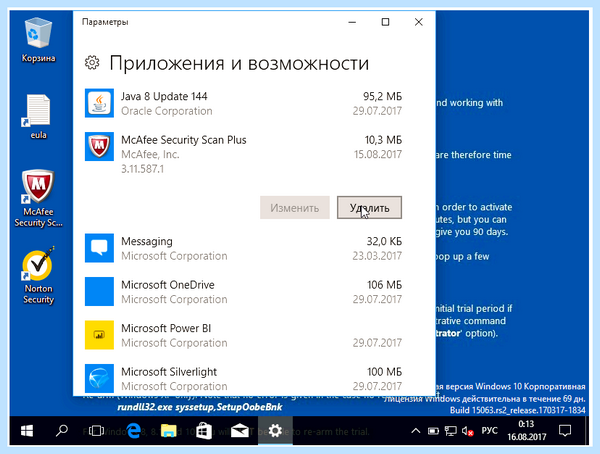Select the Microsoft Silverlight entry

click(x=243, y=379)
